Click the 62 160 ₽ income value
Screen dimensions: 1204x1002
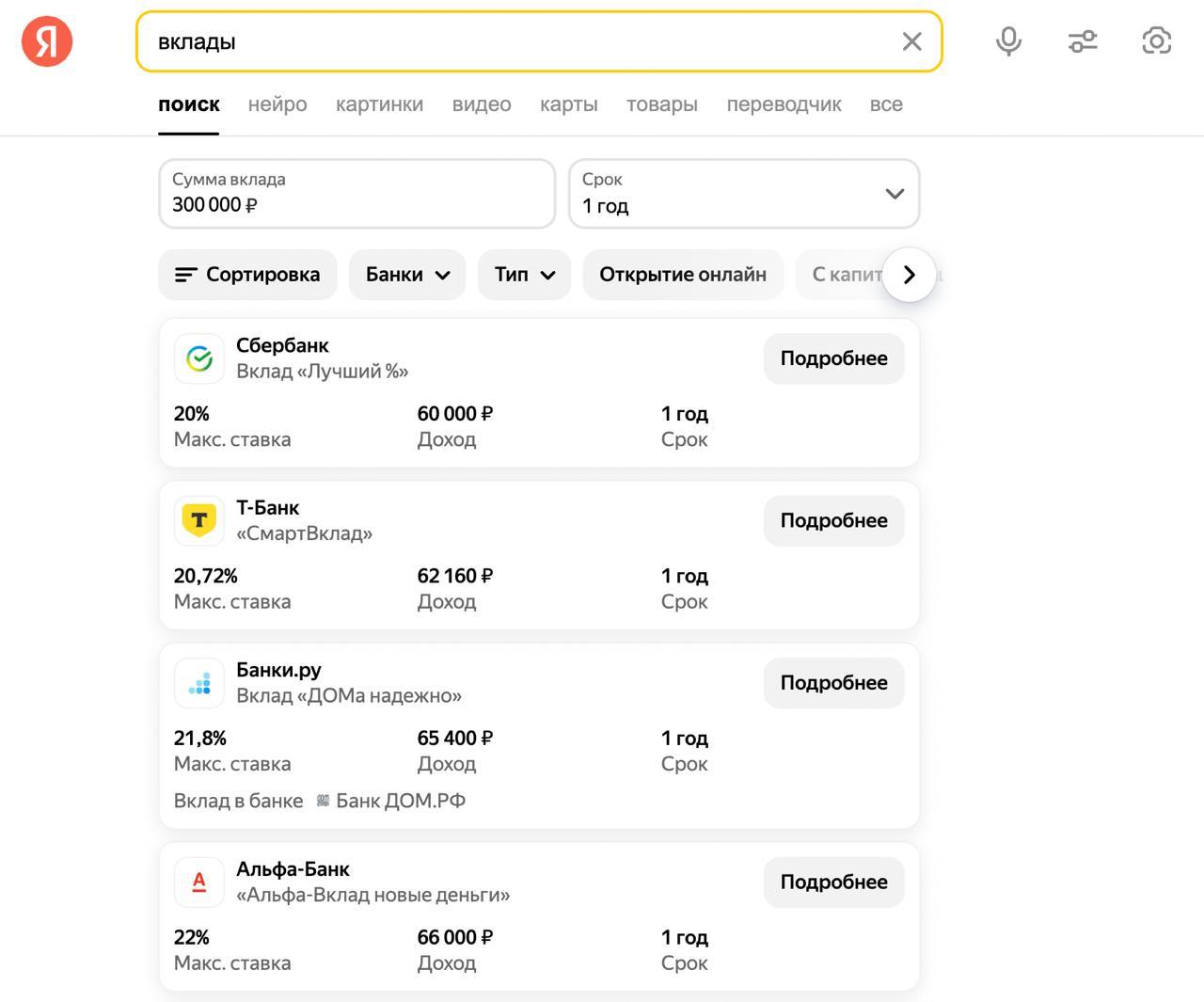click(x=455, y=576)
